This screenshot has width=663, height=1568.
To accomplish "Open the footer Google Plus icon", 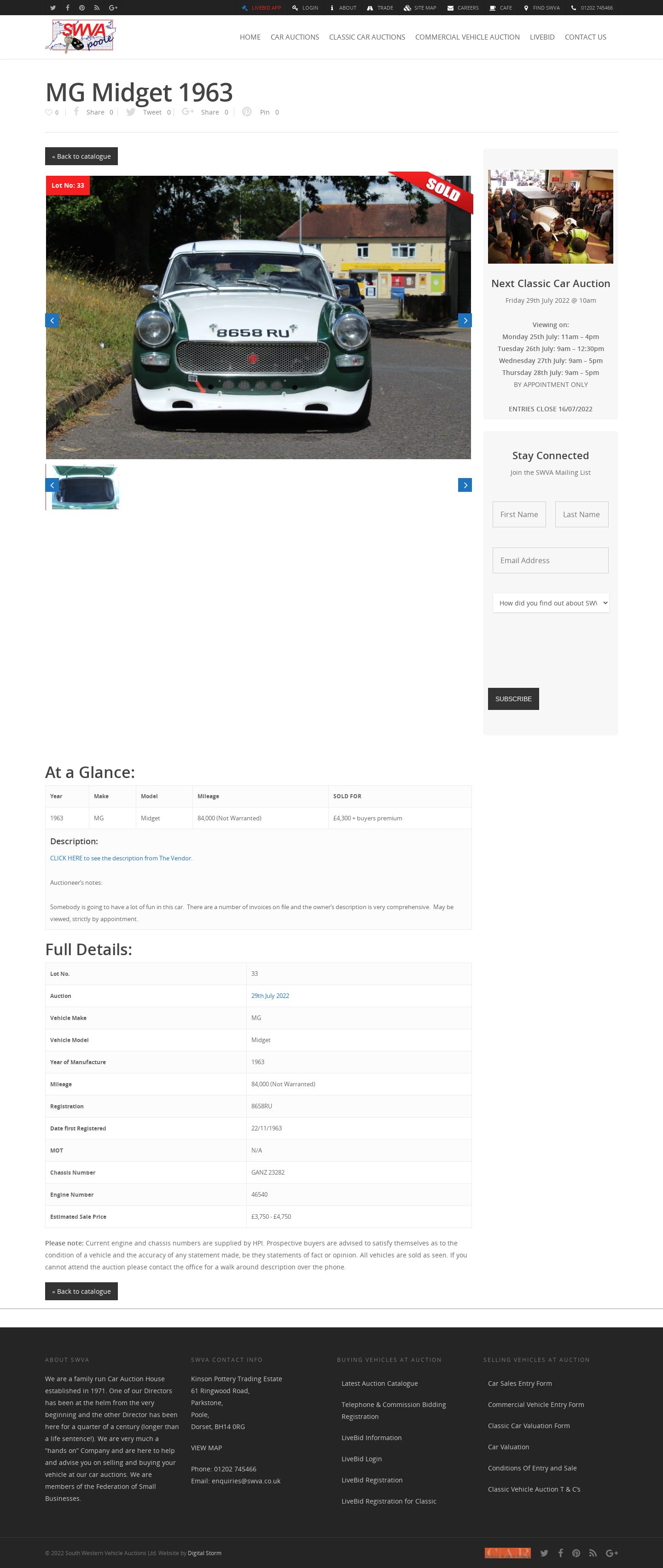I will coord(612,1553).
